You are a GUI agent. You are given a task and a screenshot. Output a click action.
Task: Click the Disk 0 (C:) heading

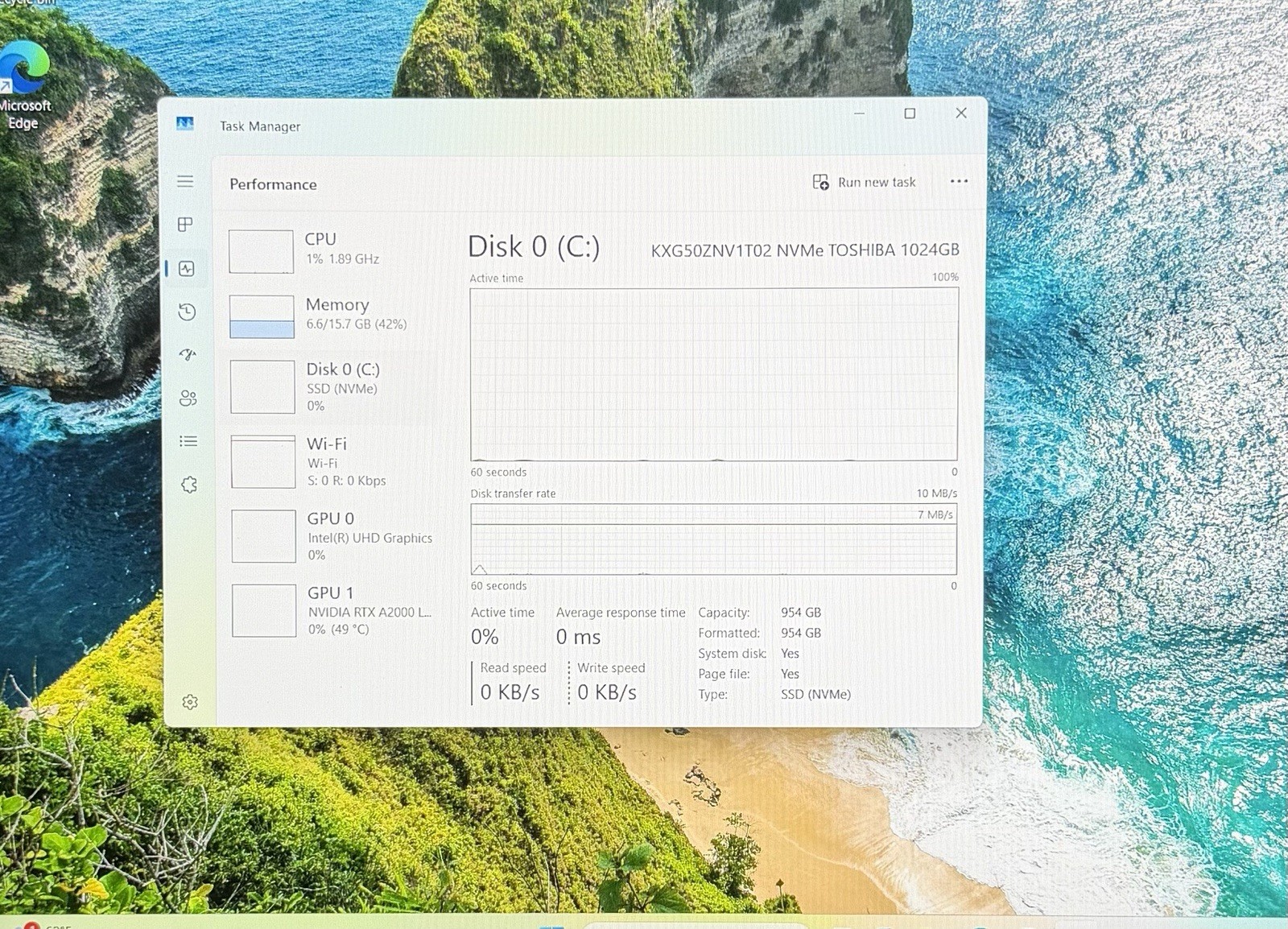pyautogui.click(x=534, y=246)
